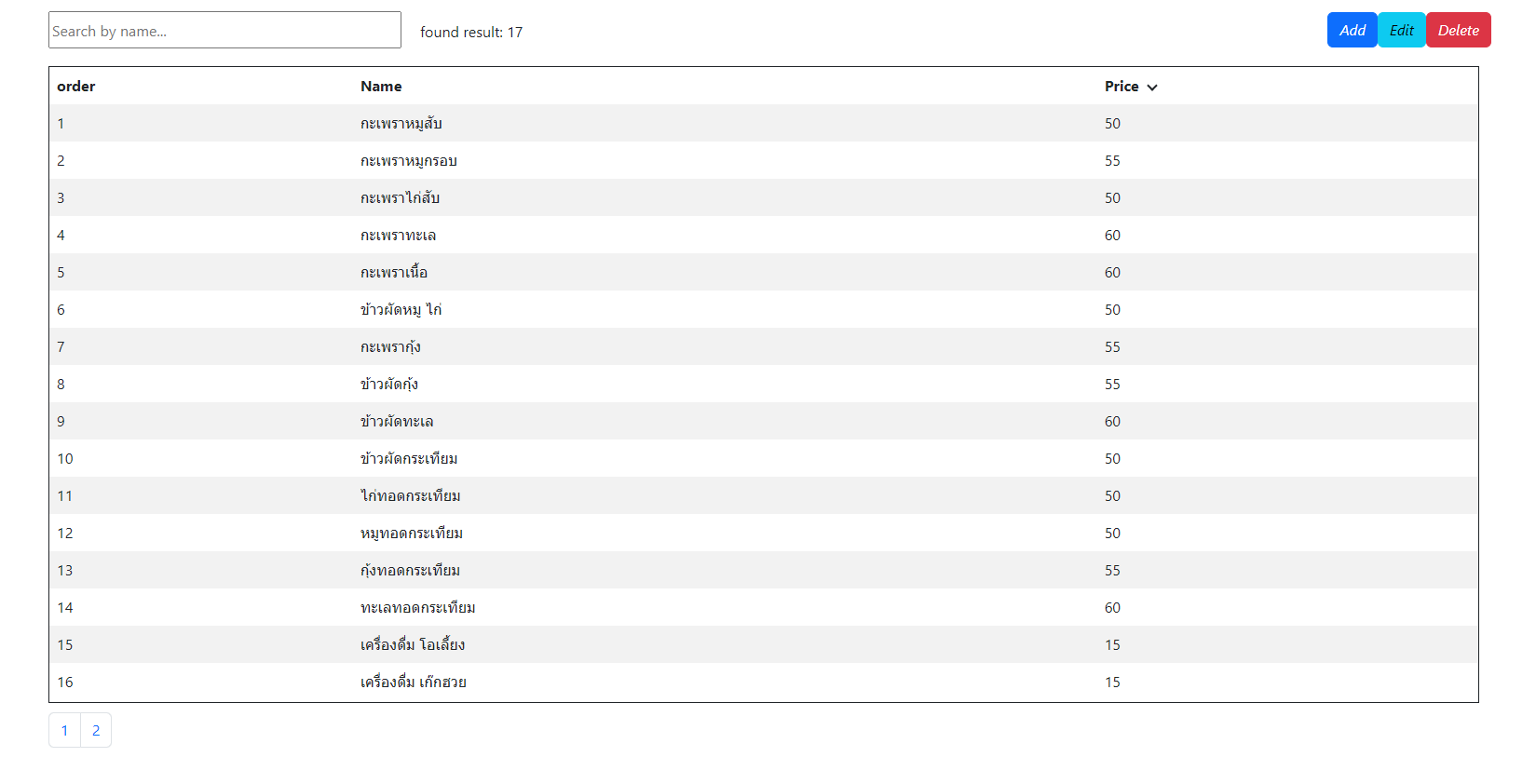This screenshot has height=784, width=1536.
Task: Go to page 2 of the table
Action: [96, 730]
